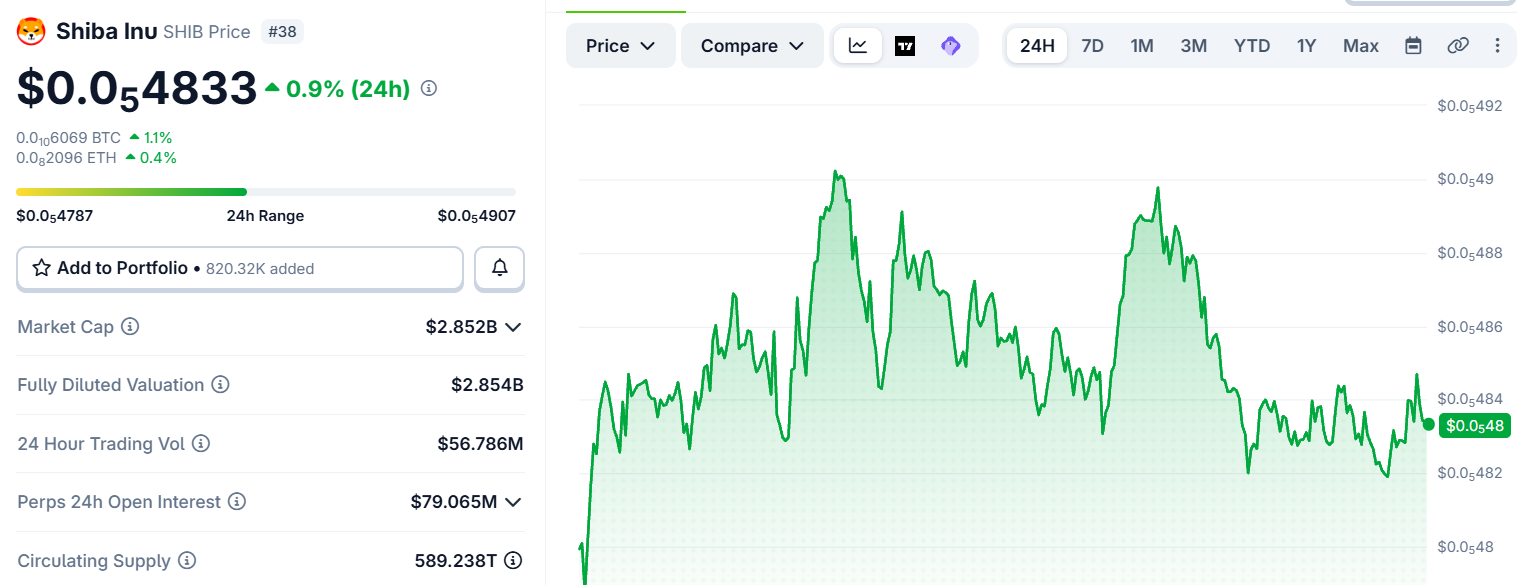Click the $0.0₅486 y-axis label

click(x=1470, y=327)
